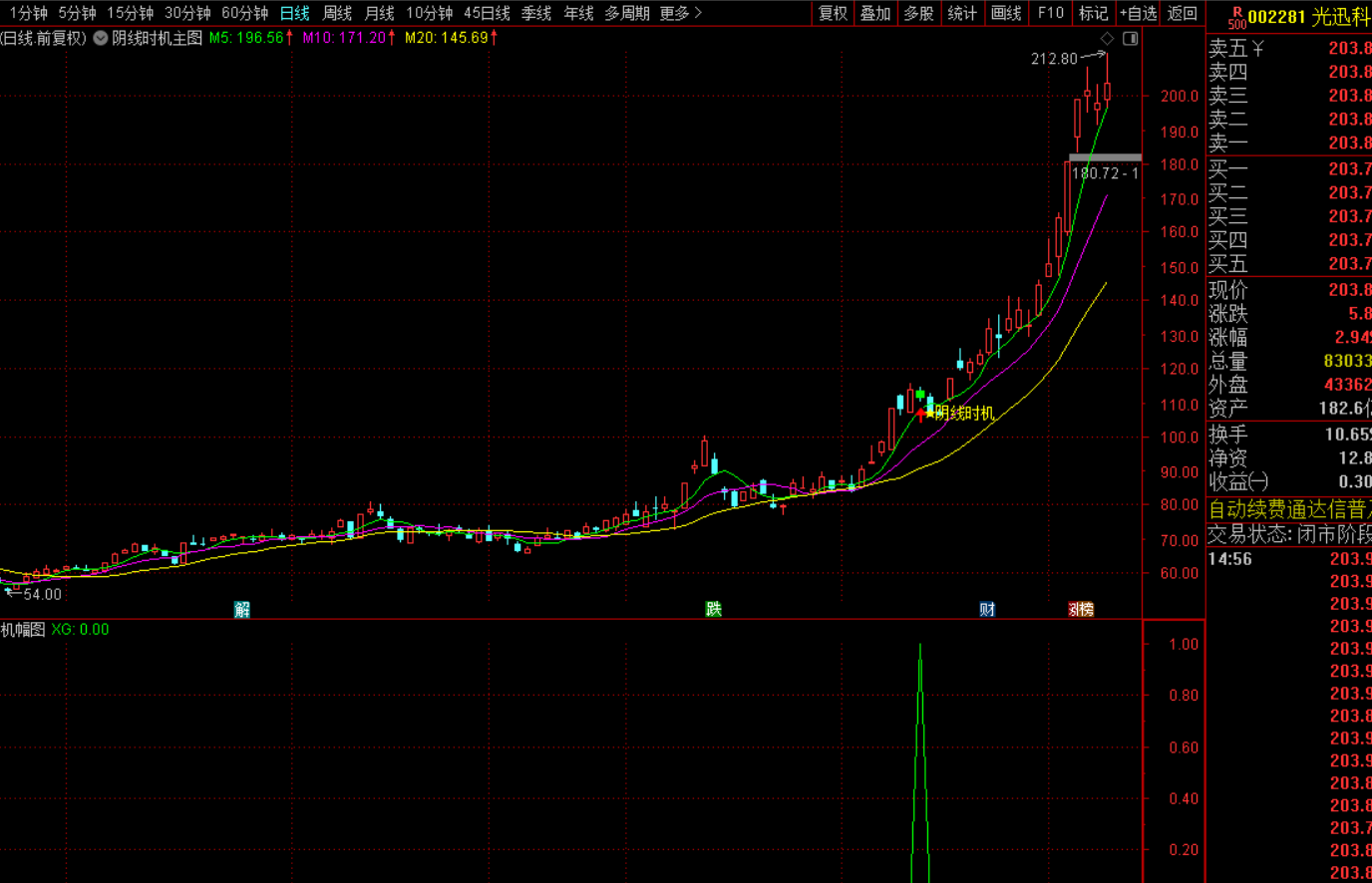Expand the 更多 periods menu

(x=681, y=13)
